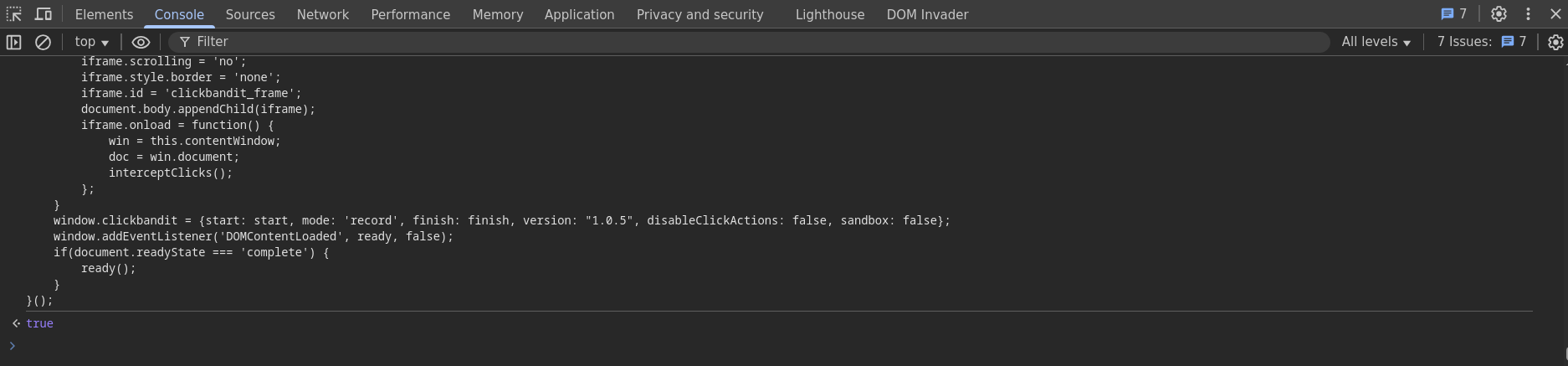Open the three-dot customize DevTools menu

(x=1528, y=14)
